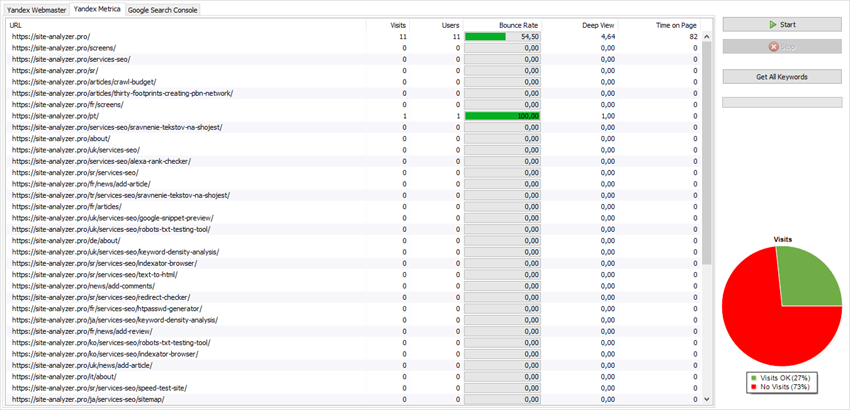Select the fr/news/add-review/ URL row

[355, 331]
